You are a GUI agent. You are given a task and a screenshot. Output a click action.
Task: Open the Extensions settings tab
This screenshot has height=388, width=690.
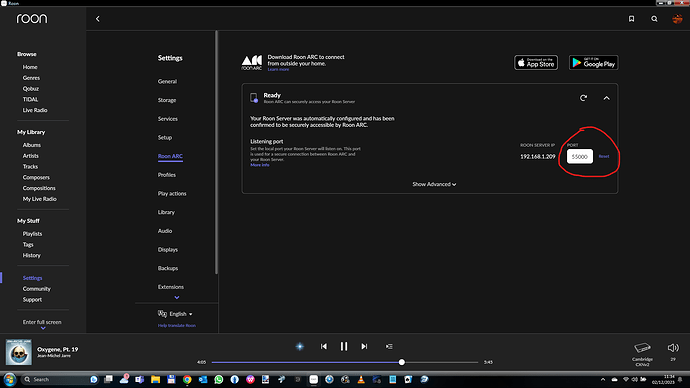point(171,287)
